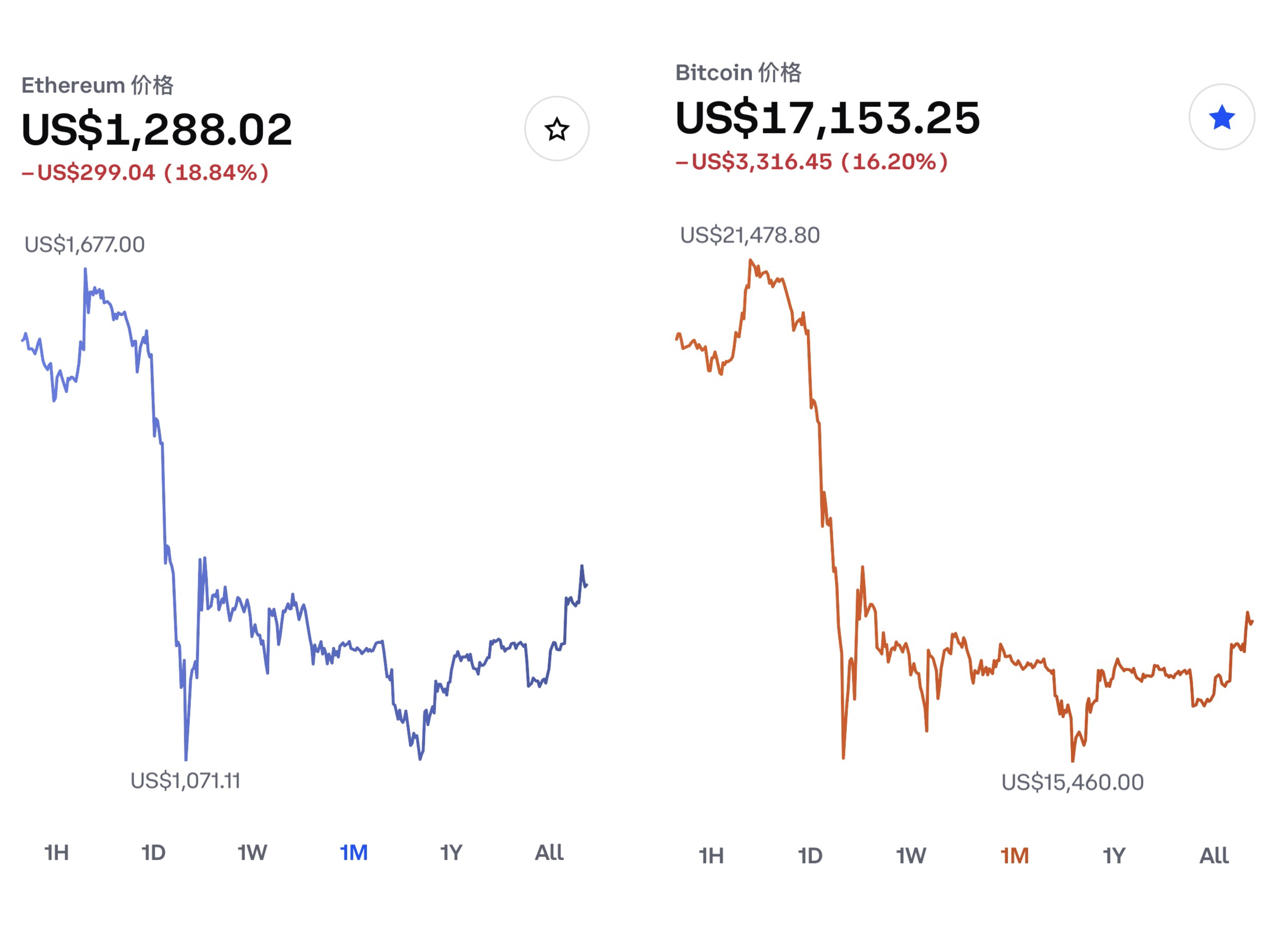Unfavorite Bitcoin using the blue star

1222,117
